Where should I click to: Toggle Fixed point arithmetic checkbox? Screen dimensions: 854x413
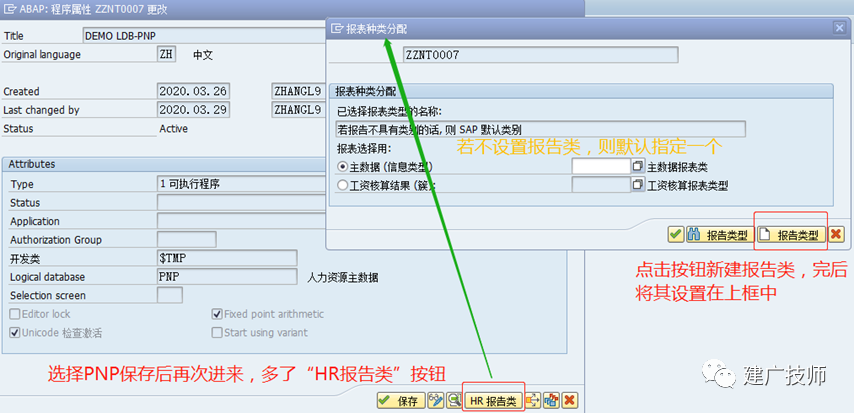coord(217,314)
